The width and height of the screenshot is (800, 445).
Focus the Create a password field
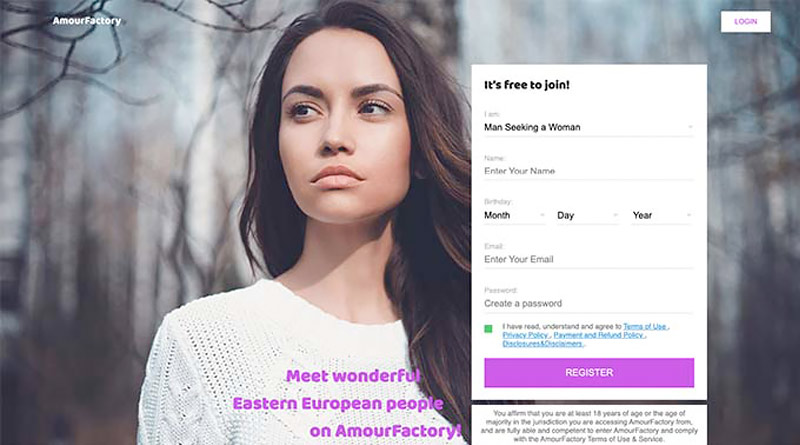589,304
